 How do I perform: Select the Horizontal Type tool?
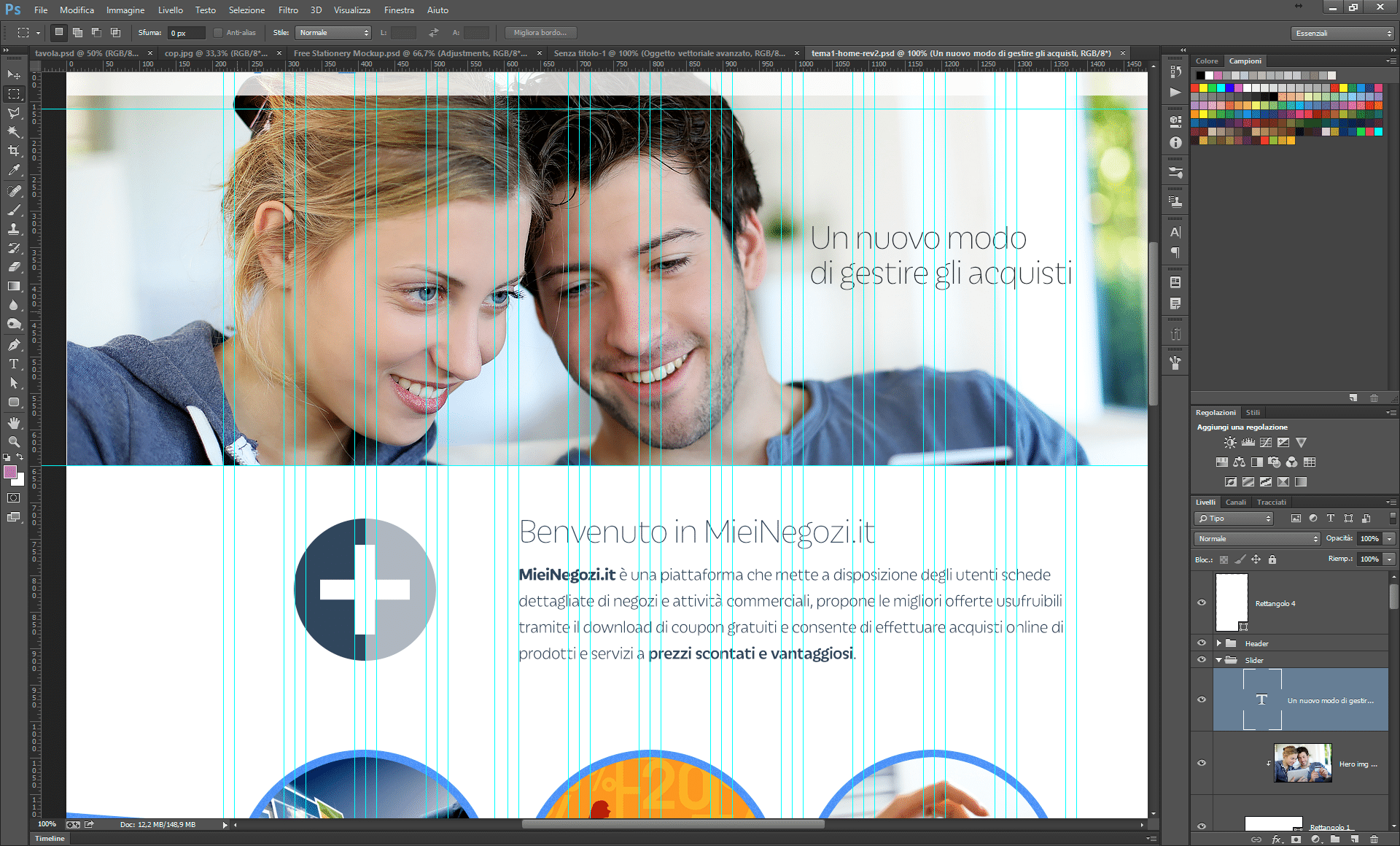[14, 363]
